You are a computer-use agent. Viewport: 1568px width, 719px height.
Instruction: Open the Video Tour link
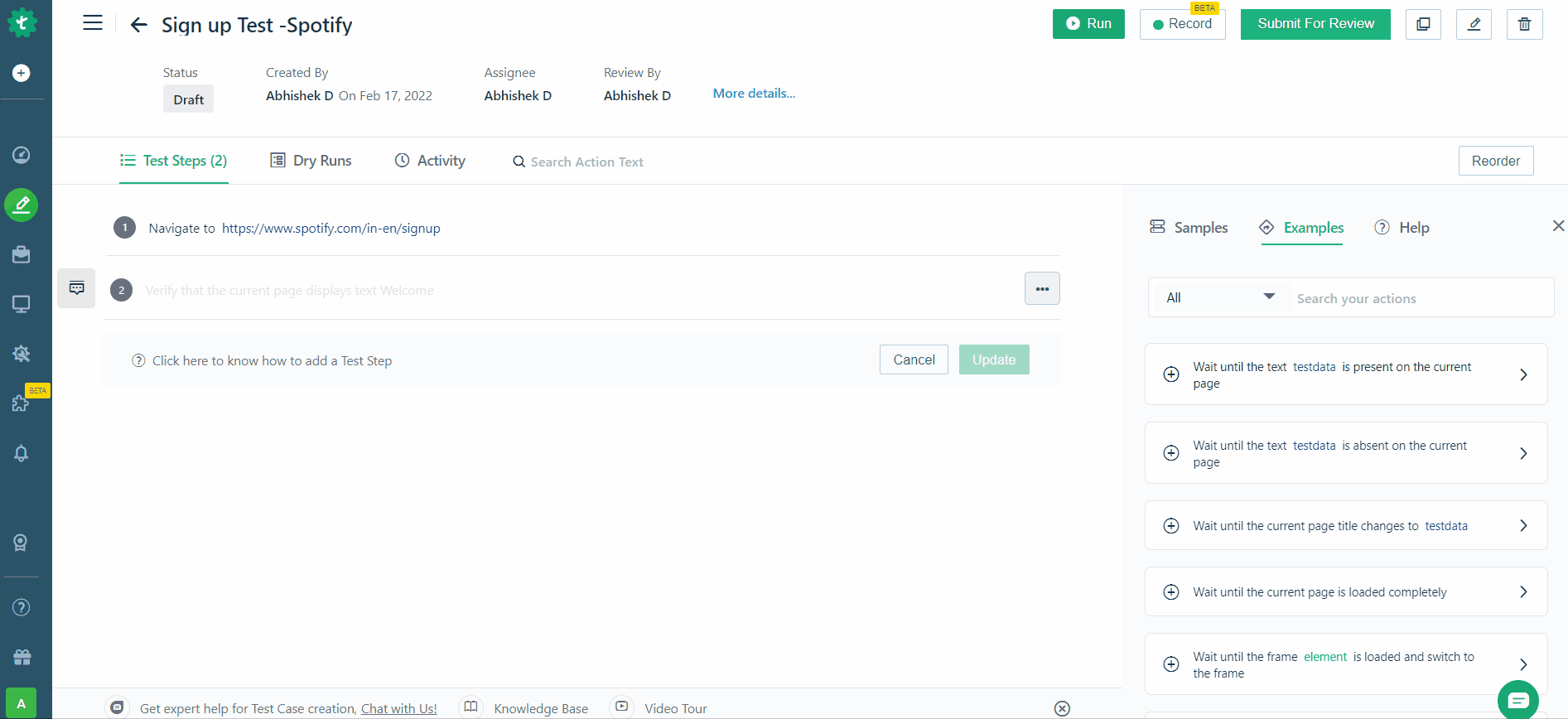pyautogui.click(x=676, y=709)
